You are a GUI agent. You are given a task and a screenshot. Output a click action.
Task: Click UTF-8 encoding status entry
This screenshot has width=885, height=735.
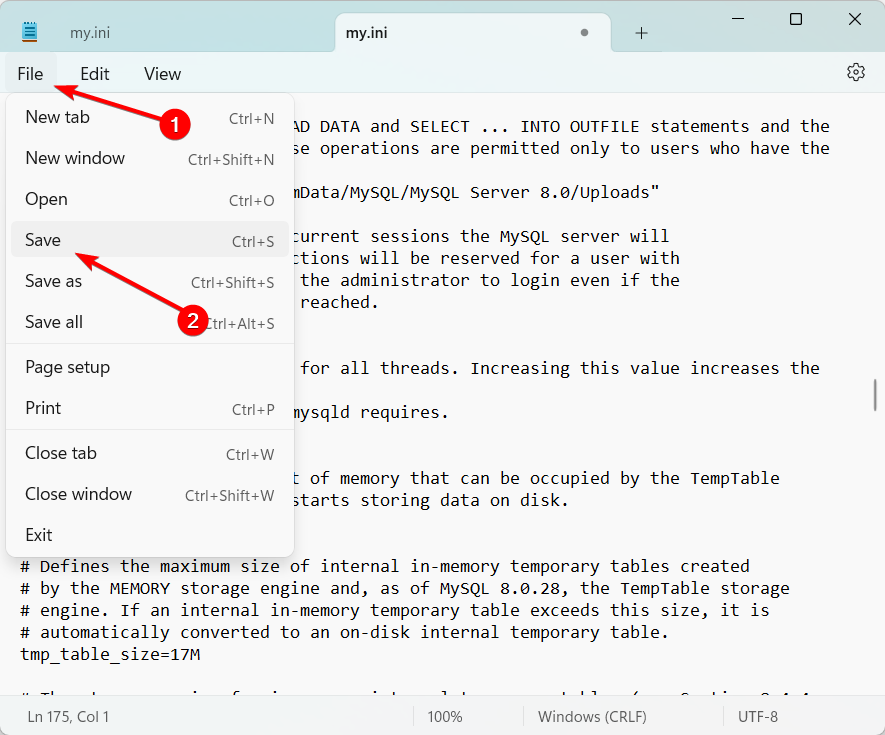coord(758,717)
